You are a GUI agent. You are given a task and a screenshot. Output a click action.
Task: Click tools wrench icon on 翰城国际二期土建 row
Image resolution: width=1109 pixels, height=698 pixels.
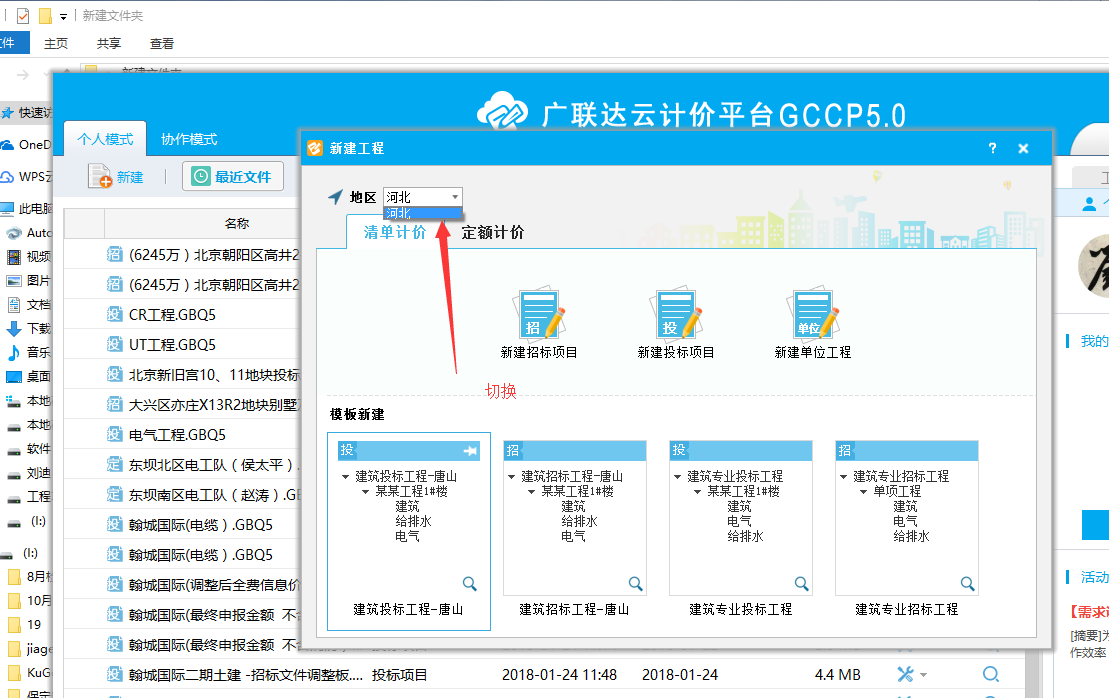tap(906, 674)
